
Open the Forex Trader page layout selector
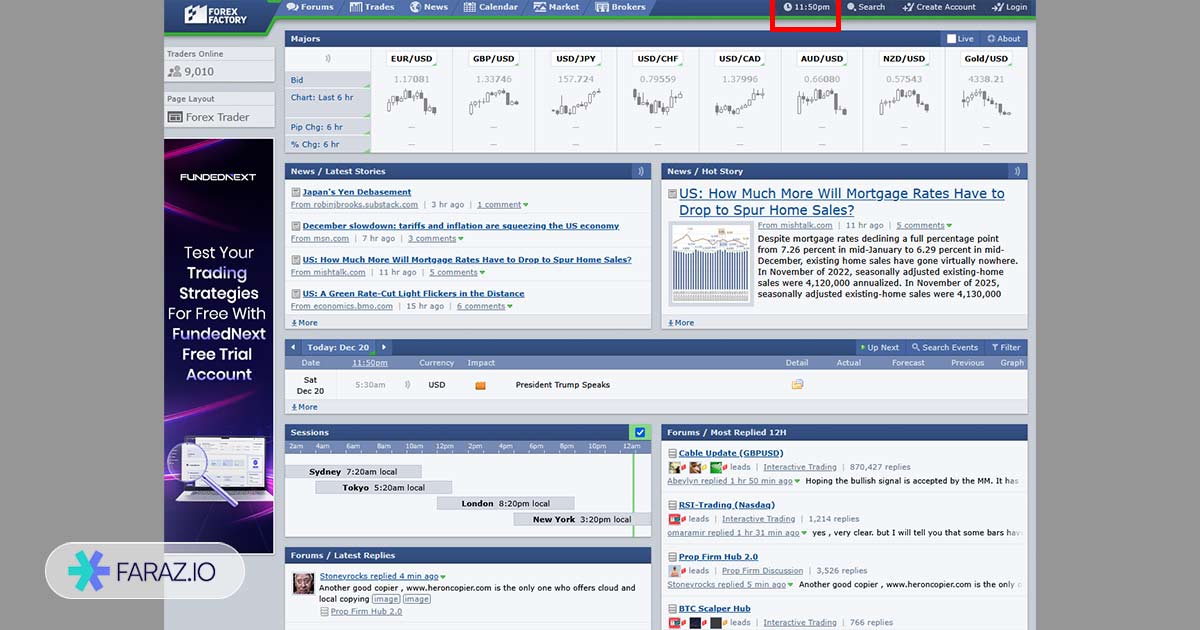coord(219,117)
